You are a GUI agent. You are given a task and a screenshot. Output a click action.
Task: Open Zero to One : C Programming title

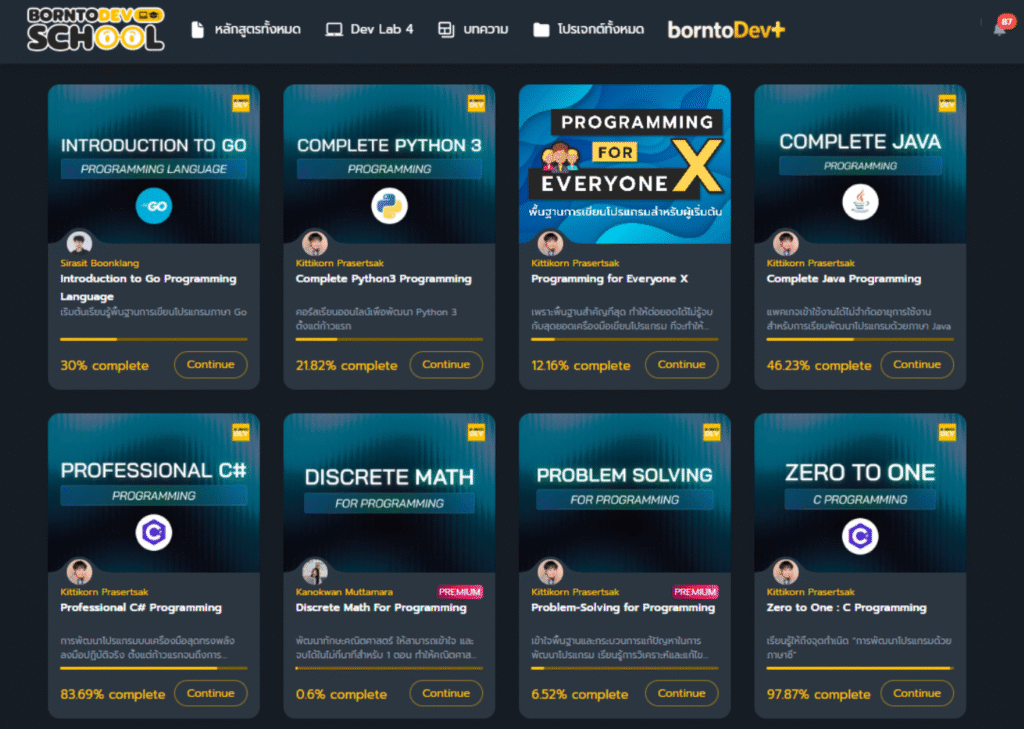(x=846, y=608)
